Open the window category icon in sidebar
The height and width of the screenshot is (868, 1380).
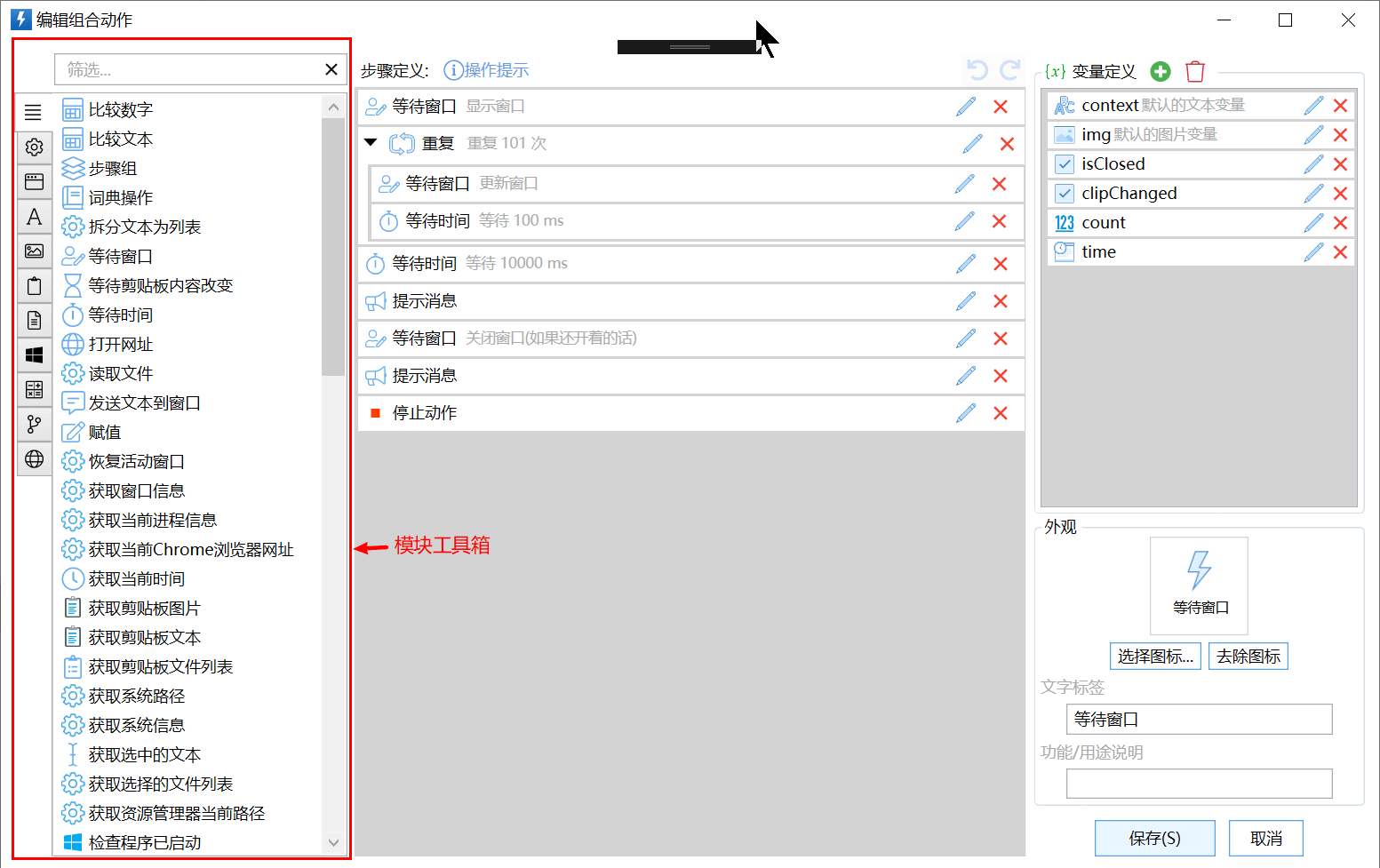(34, 181)
